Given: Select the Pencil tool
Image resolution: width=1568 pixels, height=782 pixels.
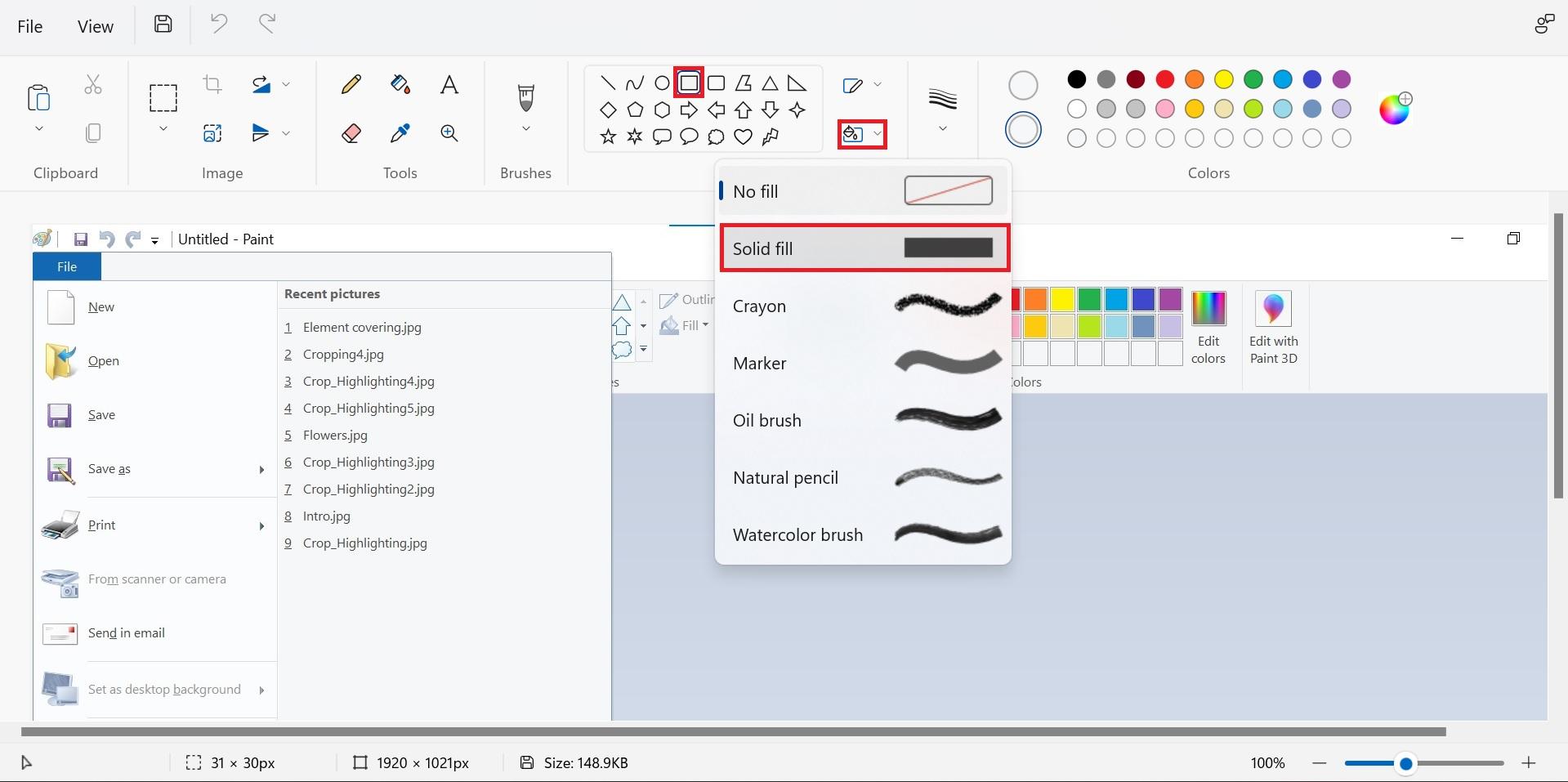Looking at the screenshot, I should (351, 84).
